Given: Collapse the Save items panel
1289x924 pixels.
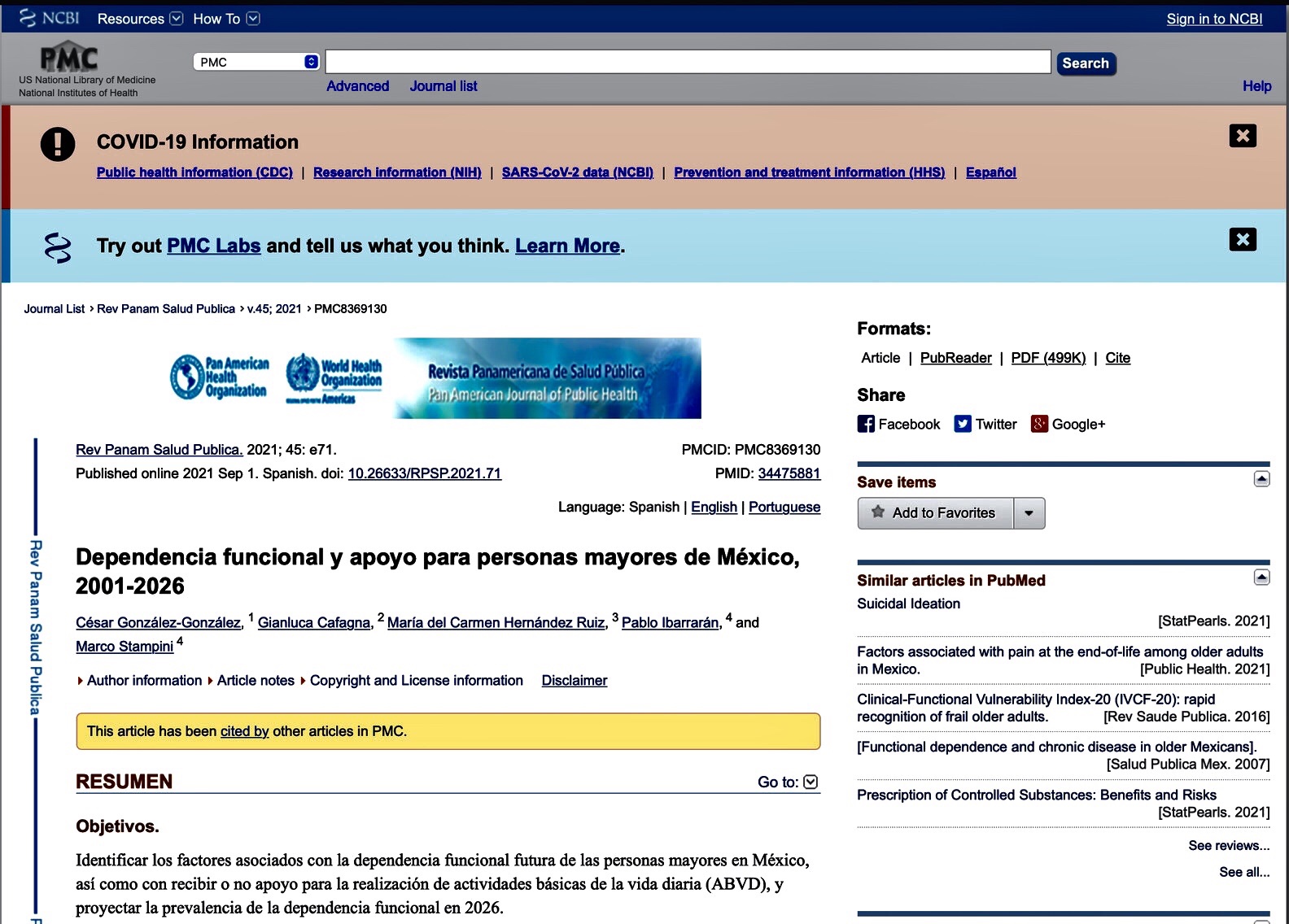Looking at the screenshot, I should coord(1261,479).
